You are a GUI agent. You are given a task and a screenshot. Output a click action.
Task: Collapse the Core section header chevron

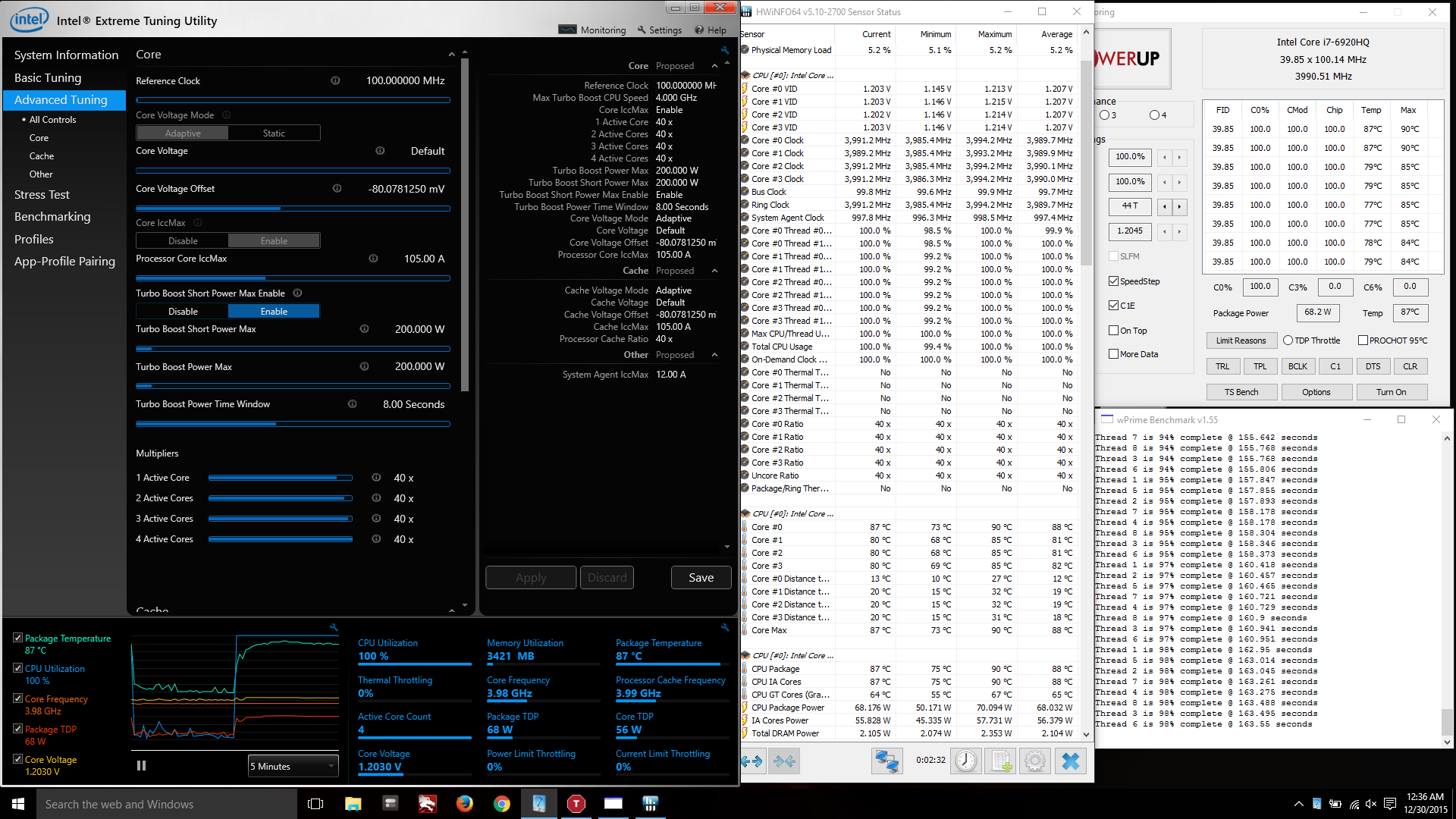[451, 55]
